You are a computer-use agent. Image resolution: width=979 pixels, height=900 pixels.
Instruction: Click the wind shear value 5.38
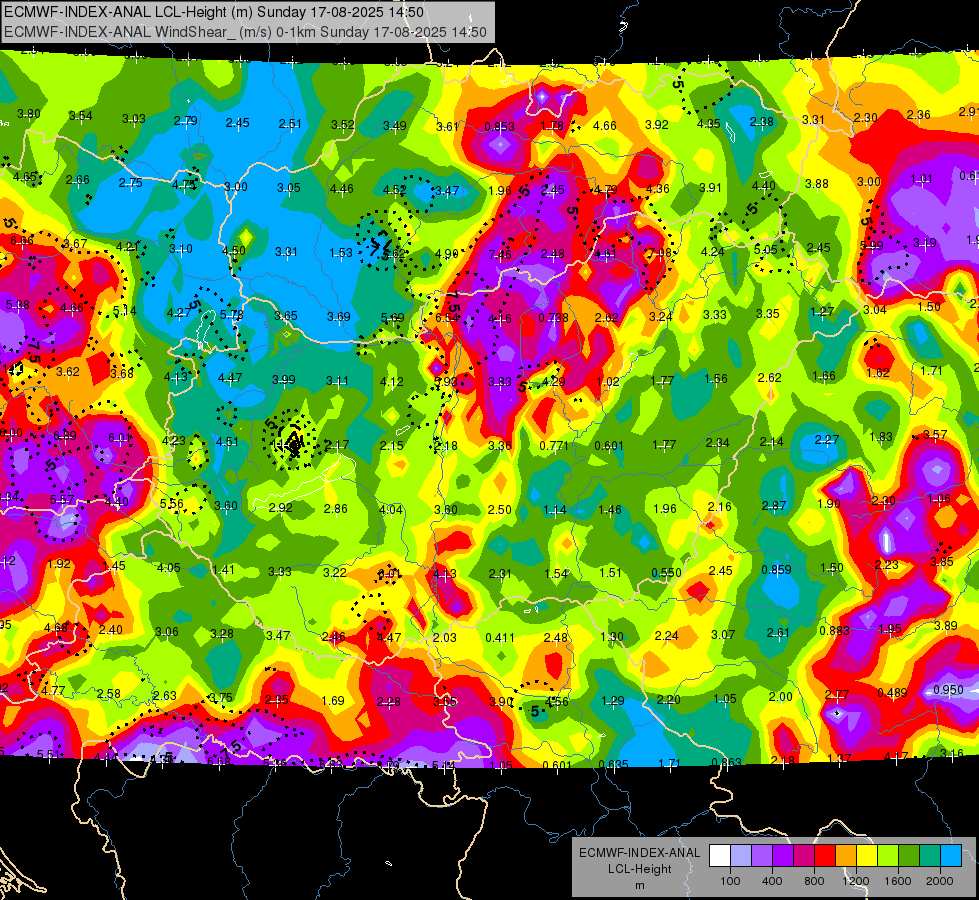[x=17, y=305]
